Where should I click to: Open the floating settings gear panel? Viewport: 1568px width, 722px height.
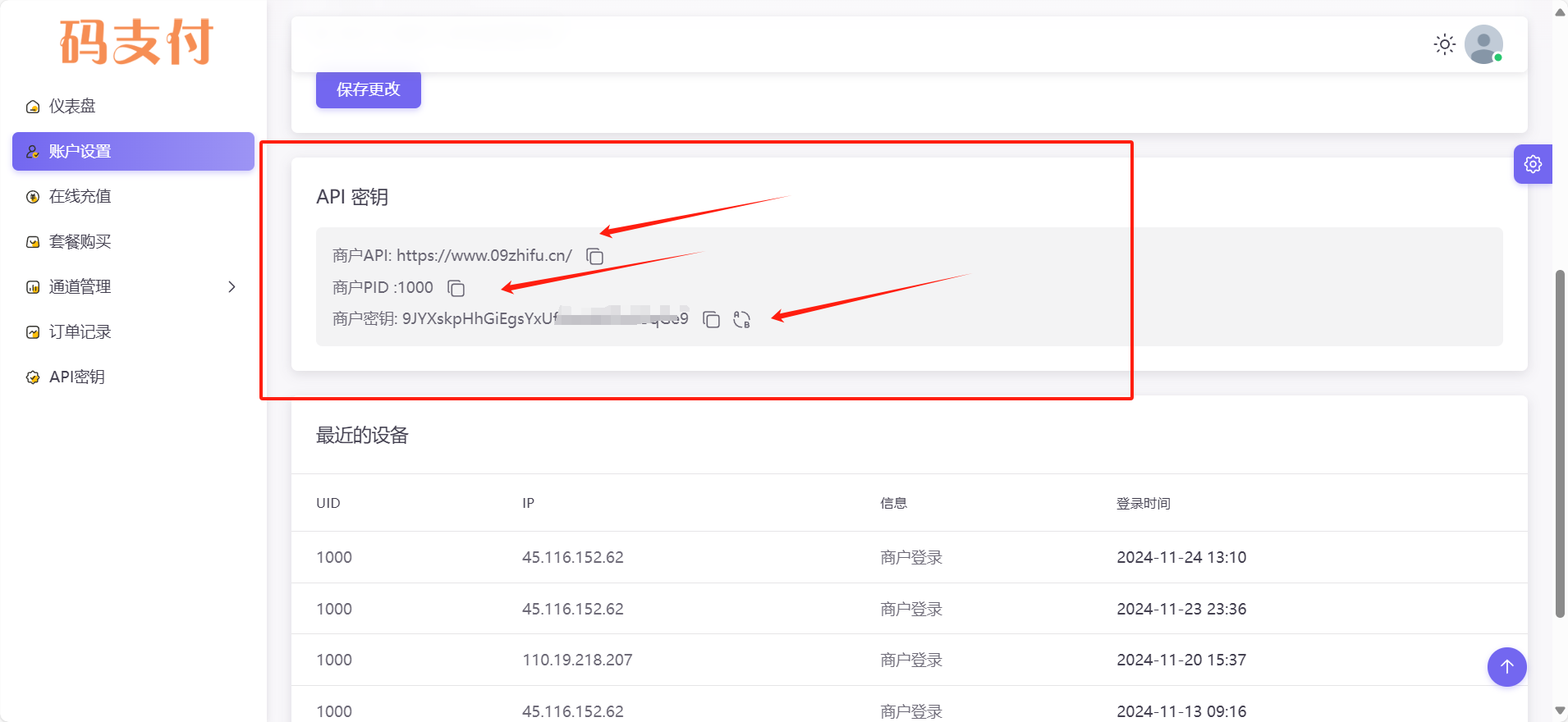click(1532, 164)
